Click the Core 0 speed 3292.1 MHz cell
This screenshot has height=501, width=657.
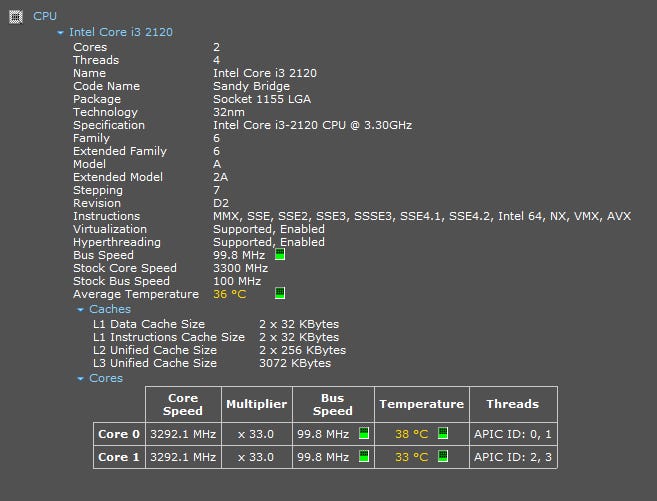(x=183, y=434)
